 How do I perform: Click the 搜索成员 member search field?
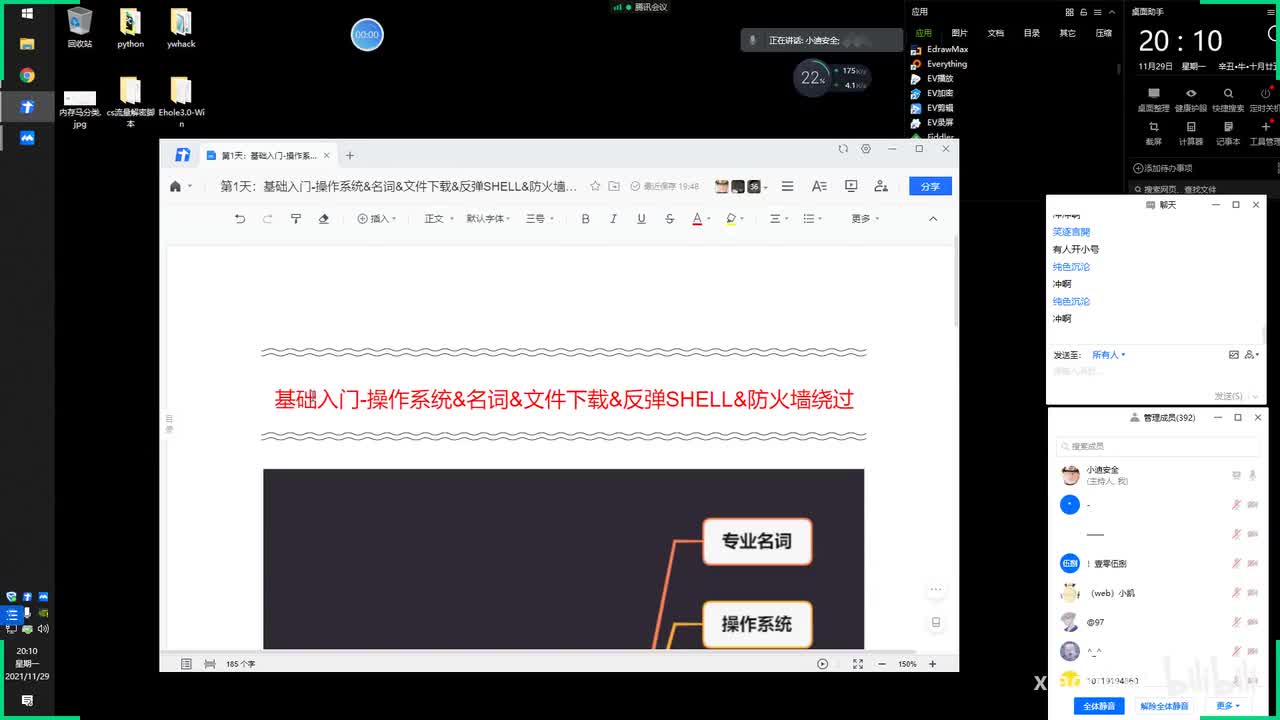tap(1158, 446)
